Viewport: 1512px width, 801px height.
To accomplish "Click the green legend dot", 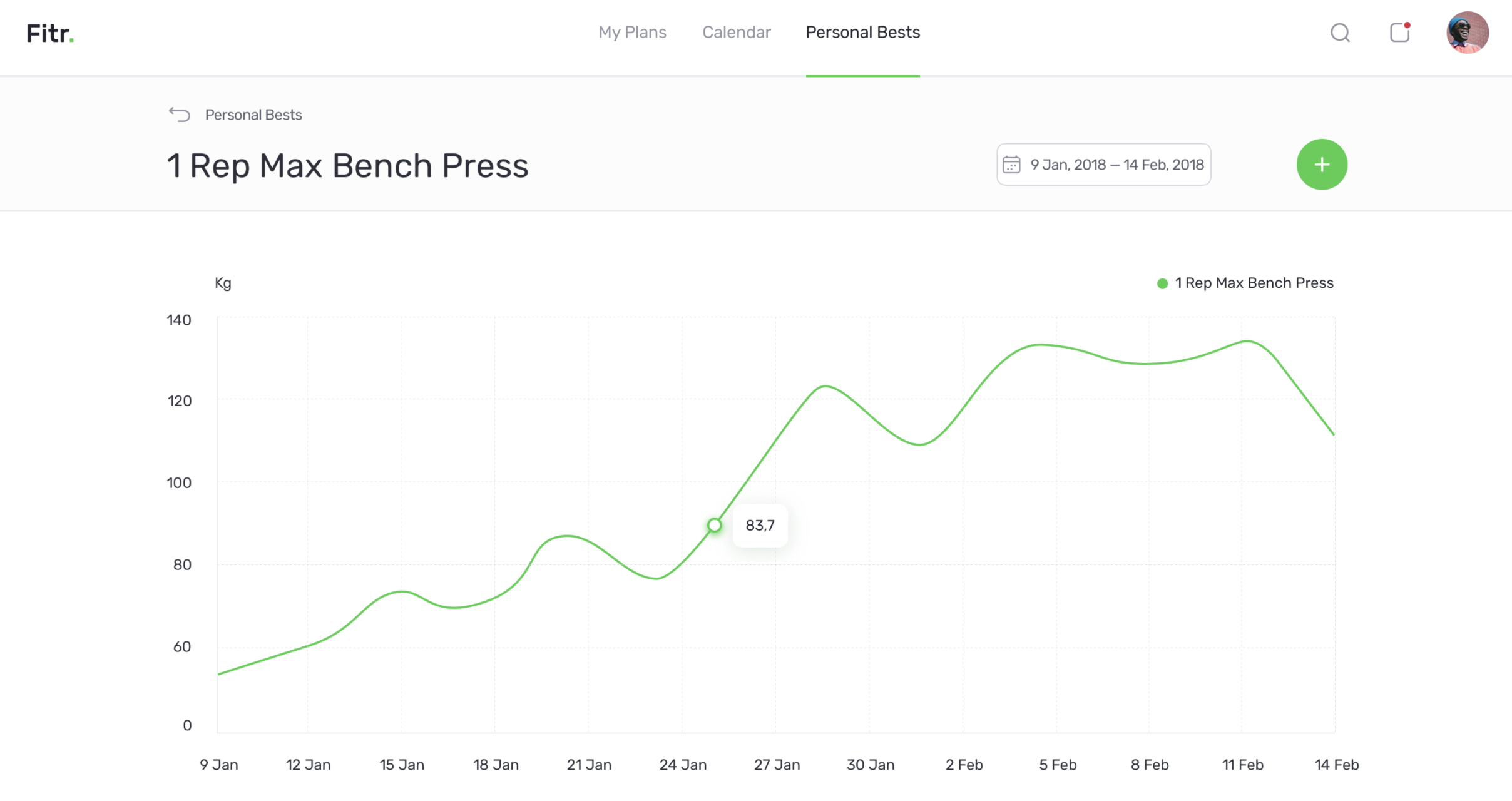I will coord(1162,284).
